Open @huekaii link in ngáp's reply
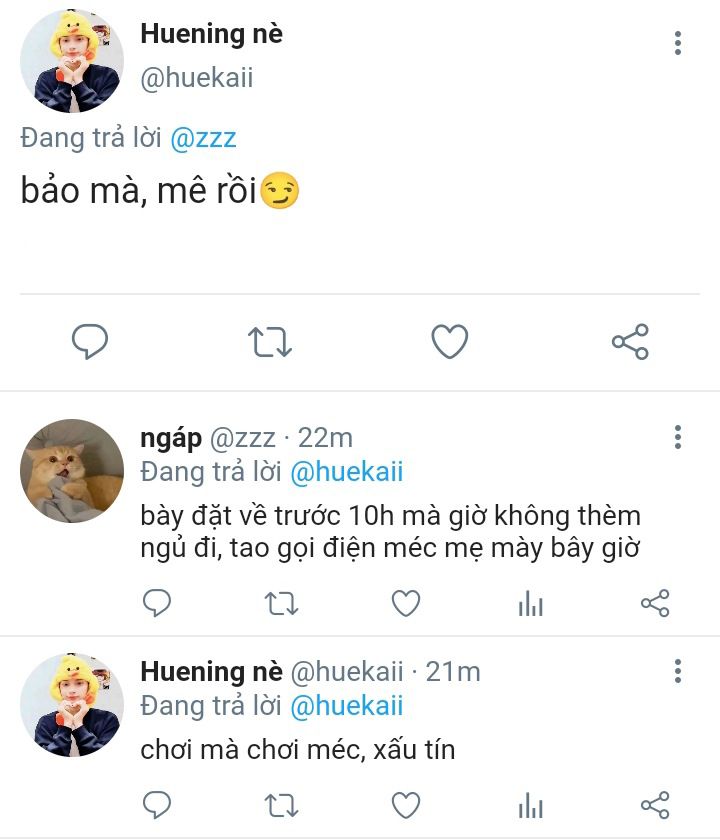 click(346, 472)
